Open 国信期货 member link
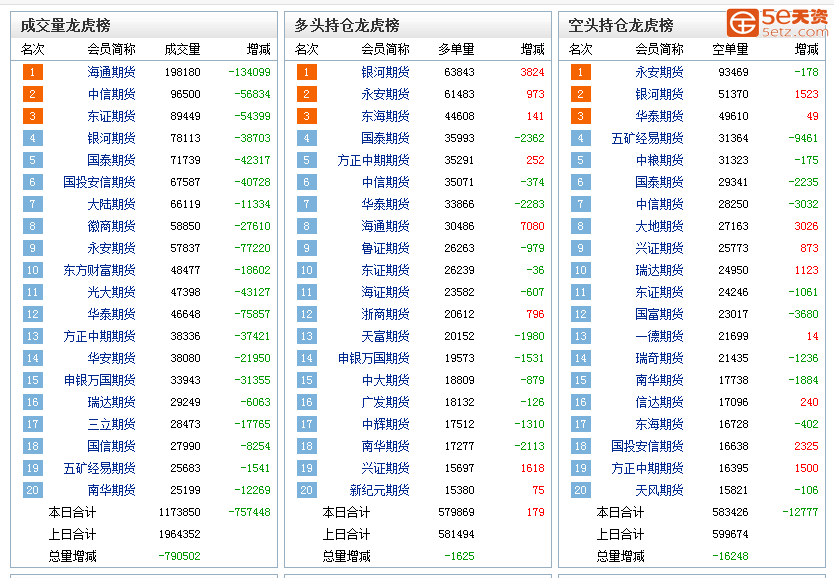The height and width of the screenshot is (578, 834). point(111,446)
